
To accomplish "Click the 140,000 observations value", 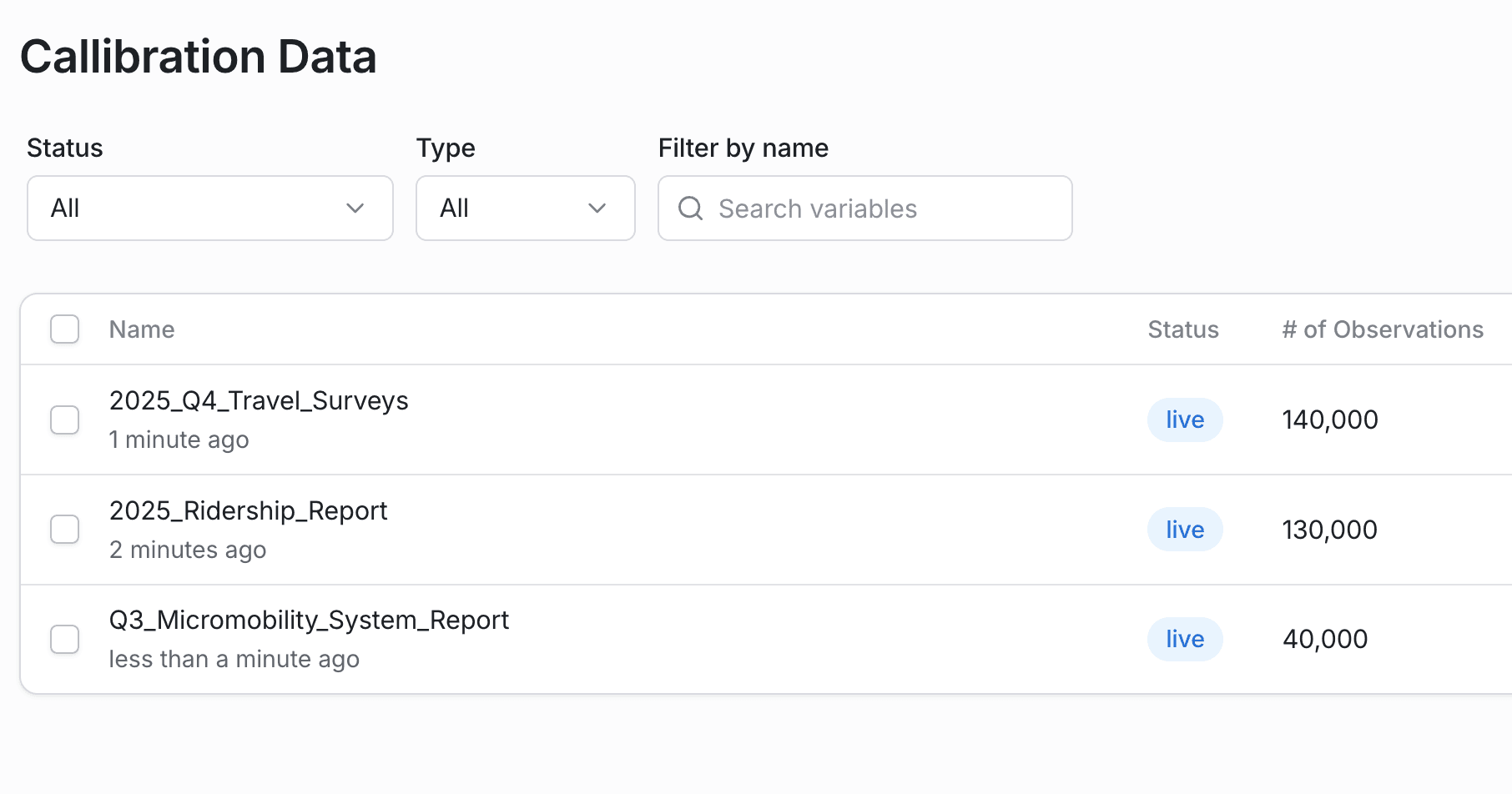I will [1330, 420].
